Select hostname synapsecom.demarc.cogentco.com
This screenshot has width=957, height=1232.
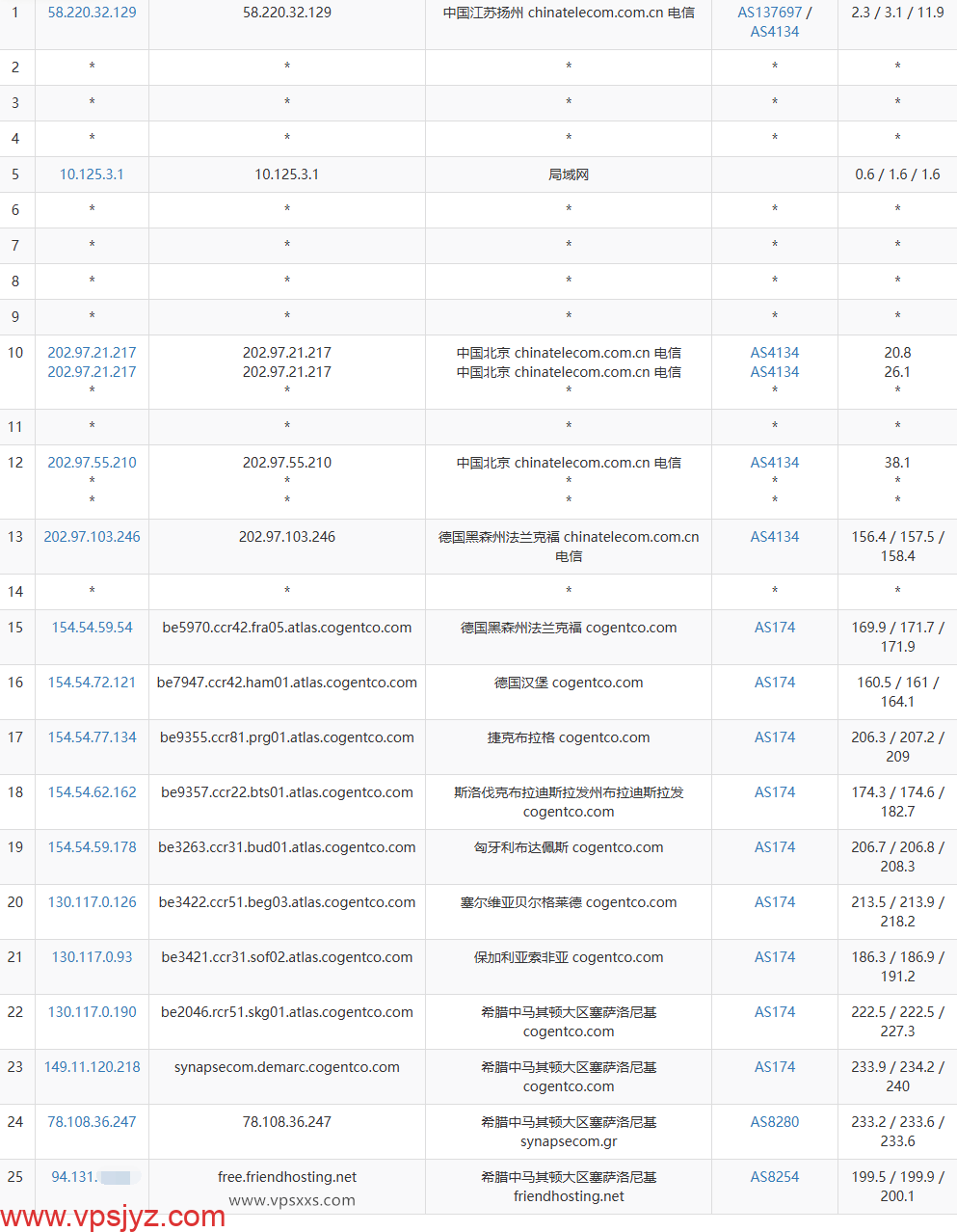287,1067
